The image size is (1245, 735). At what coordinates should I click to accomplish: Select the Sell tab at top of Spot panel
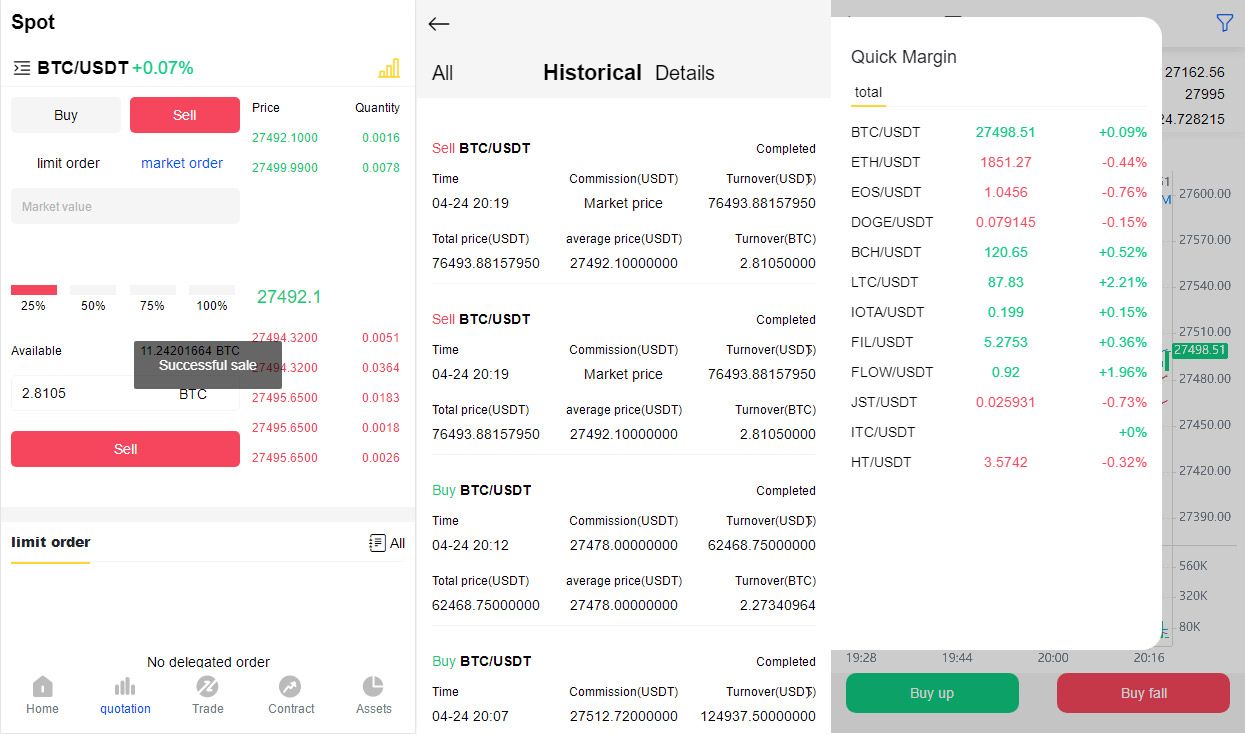[x=185, y=115]
